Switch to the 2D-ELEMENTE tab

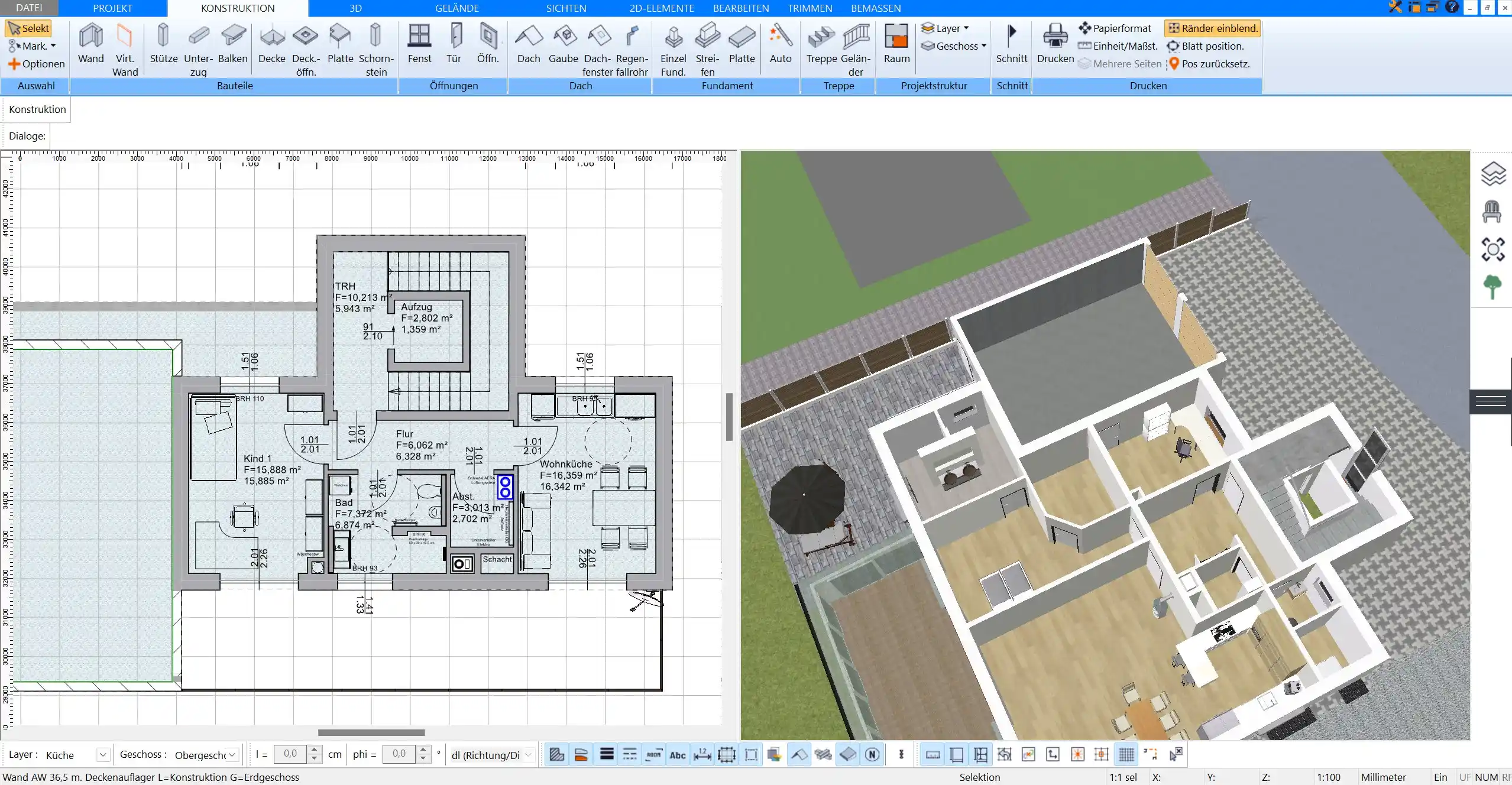pos(662,8)
